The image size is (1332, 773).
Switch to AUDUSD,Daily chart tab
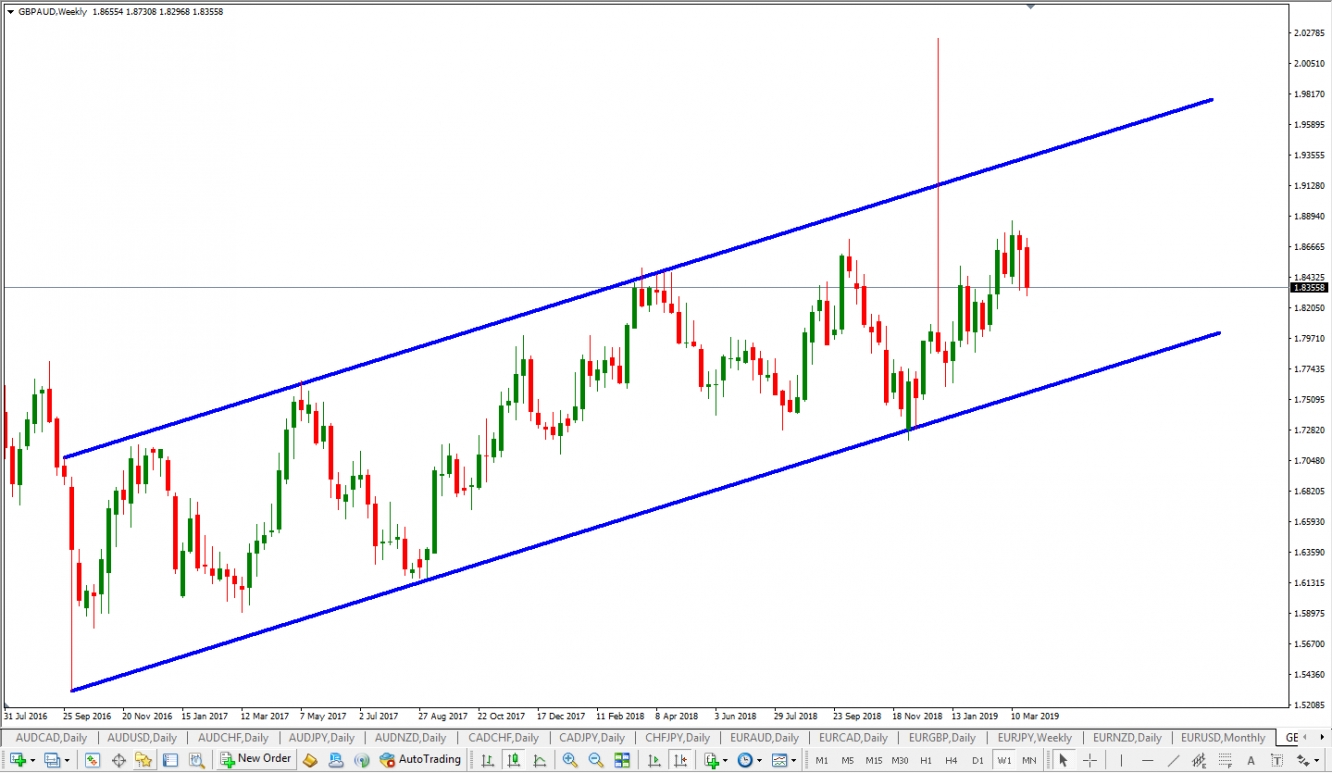(x=141, y=737)
